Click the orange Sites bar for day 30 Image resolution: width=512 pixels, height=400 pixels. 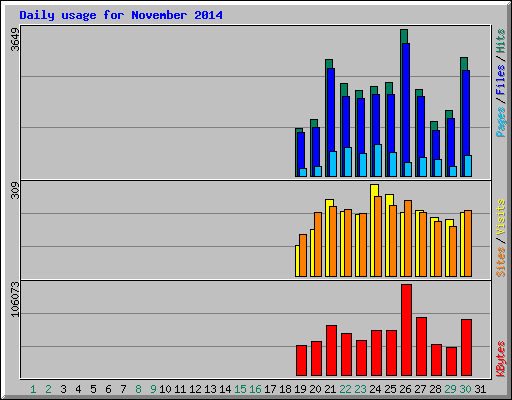[468, 243]
